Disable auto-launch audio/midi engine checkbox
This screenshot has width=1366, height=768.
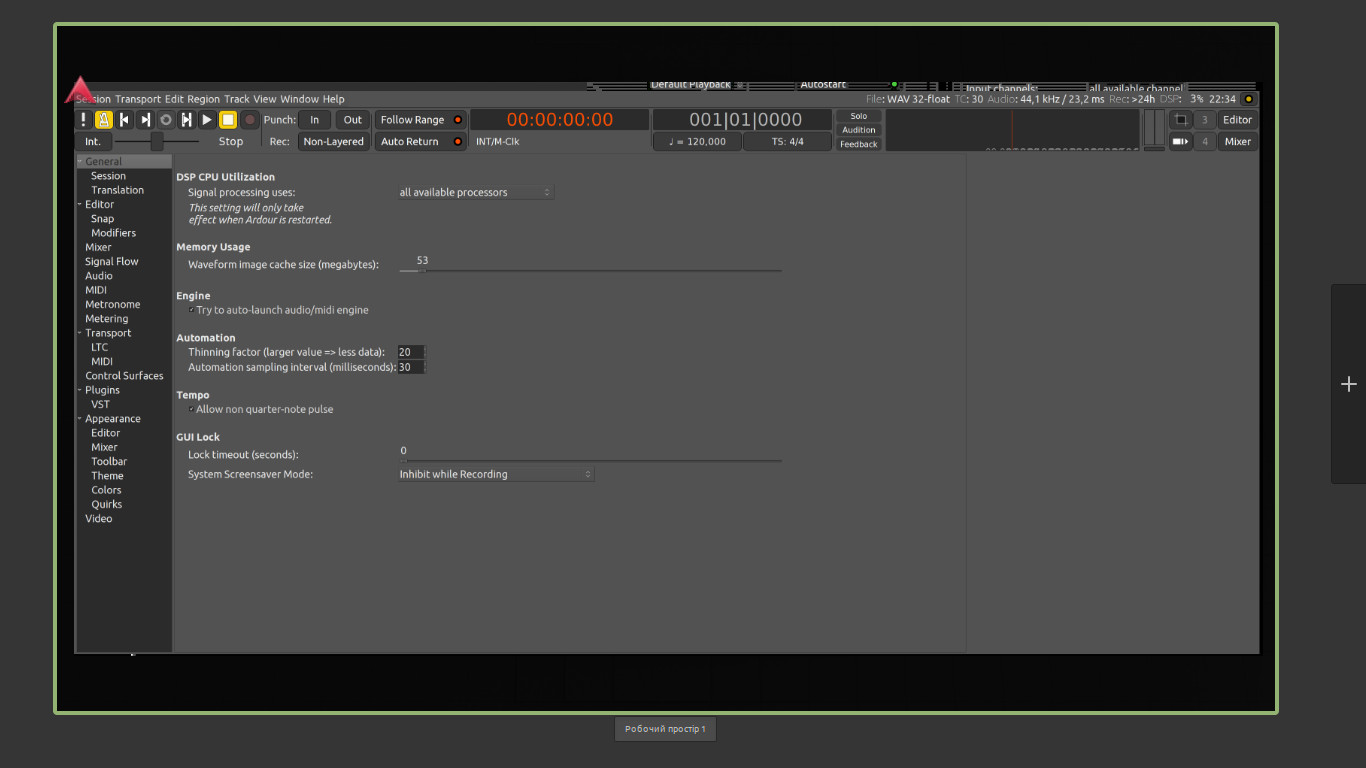click(192, 310)
